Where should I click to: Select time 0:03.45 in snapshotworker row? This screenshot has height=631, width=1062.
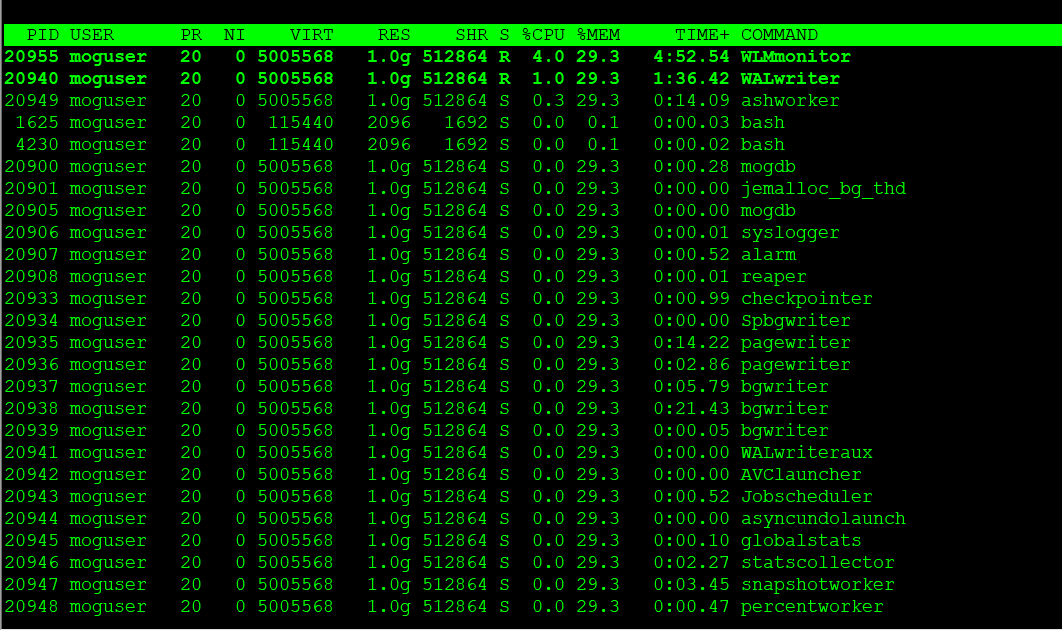pos(692,585)
